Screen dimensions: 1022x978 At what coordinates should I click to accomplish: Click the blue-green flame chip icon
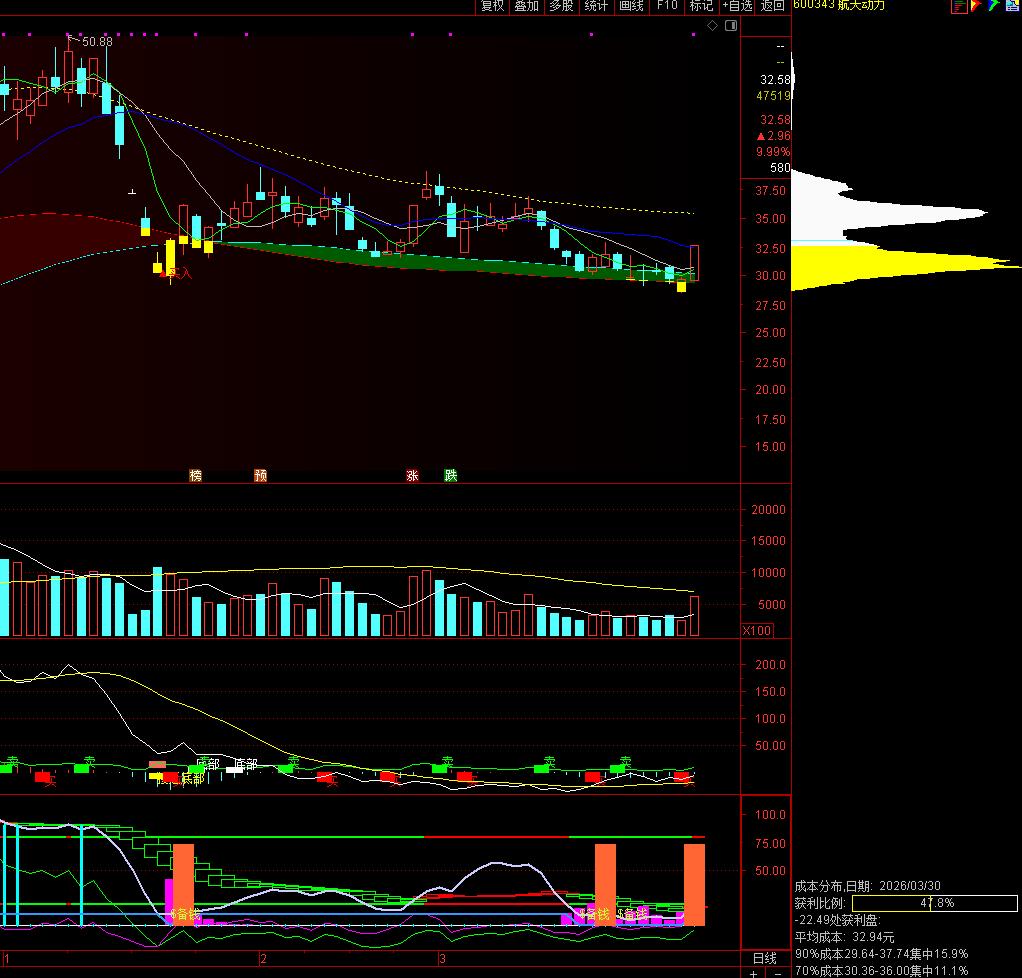(993, 6)
